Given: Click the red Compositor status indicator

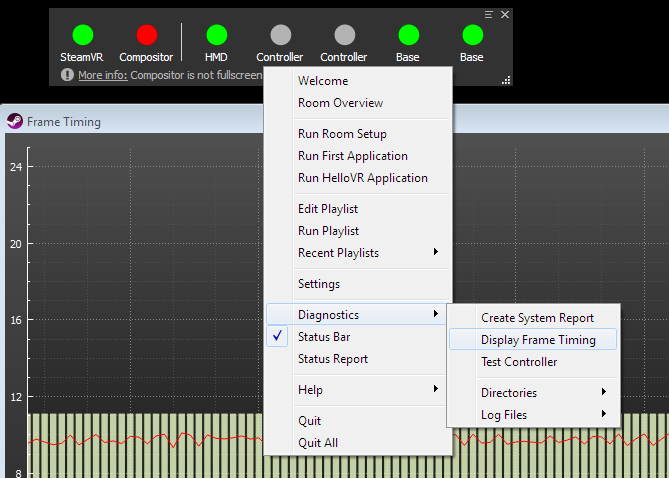Looking at the screenshot, I should pyautogui.click(x=147, y=35).
